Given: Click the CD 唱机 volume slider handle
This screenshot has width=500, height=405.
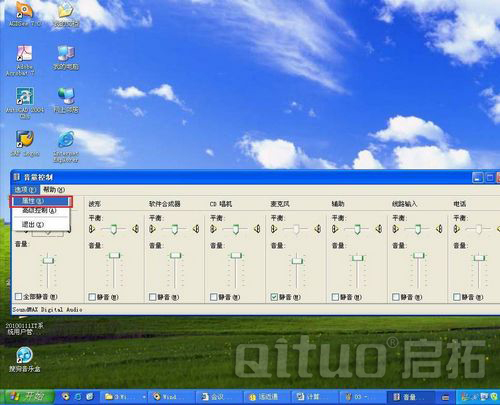Looking at the screenshot, I should 236,255.
